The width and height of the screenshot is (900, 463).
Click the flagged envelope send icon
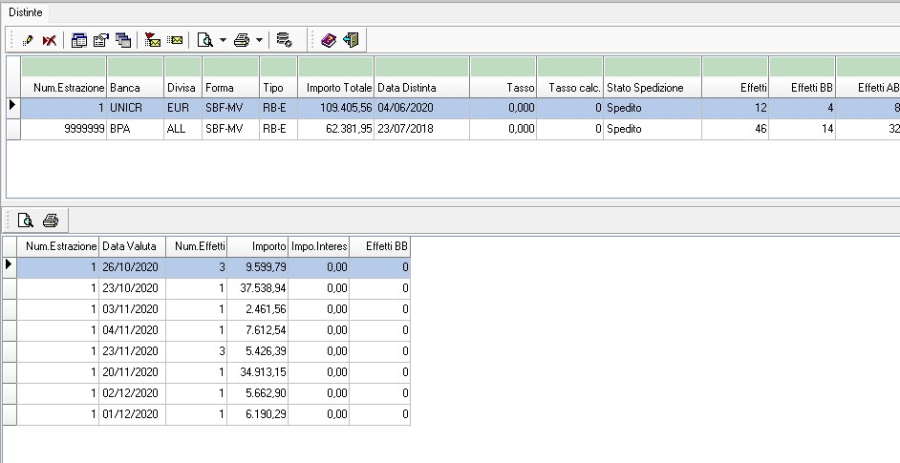point(154,40)
